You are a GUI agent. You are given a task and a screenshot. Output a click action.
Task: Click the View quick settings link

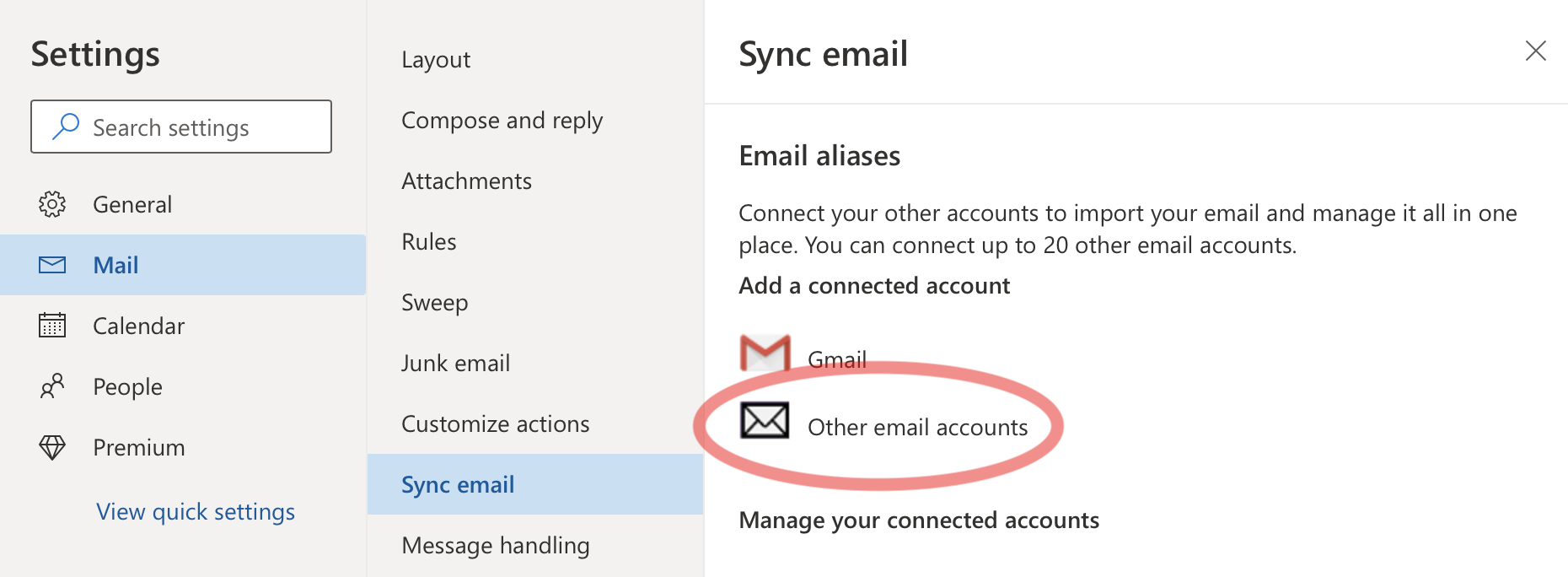(x=196, y=512)
